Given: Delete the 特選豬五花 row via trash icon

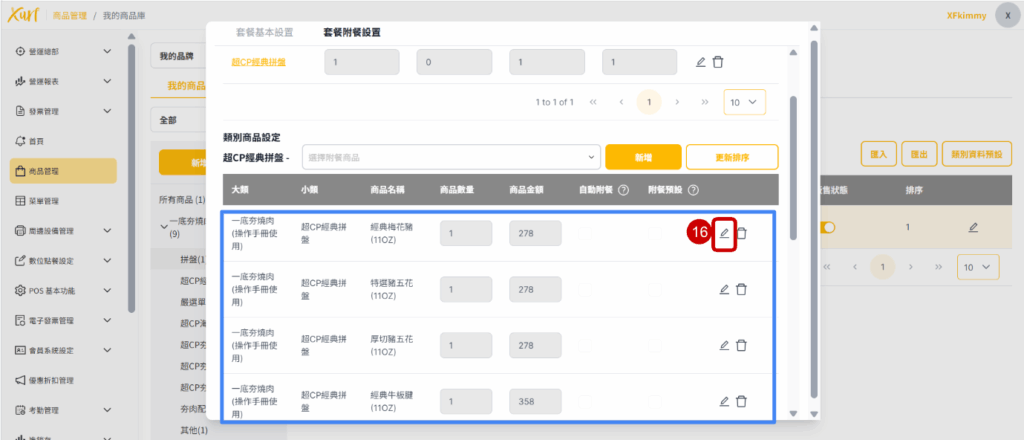Looking at the screenshot, I should pyautogui.click(x=741, y=289).
